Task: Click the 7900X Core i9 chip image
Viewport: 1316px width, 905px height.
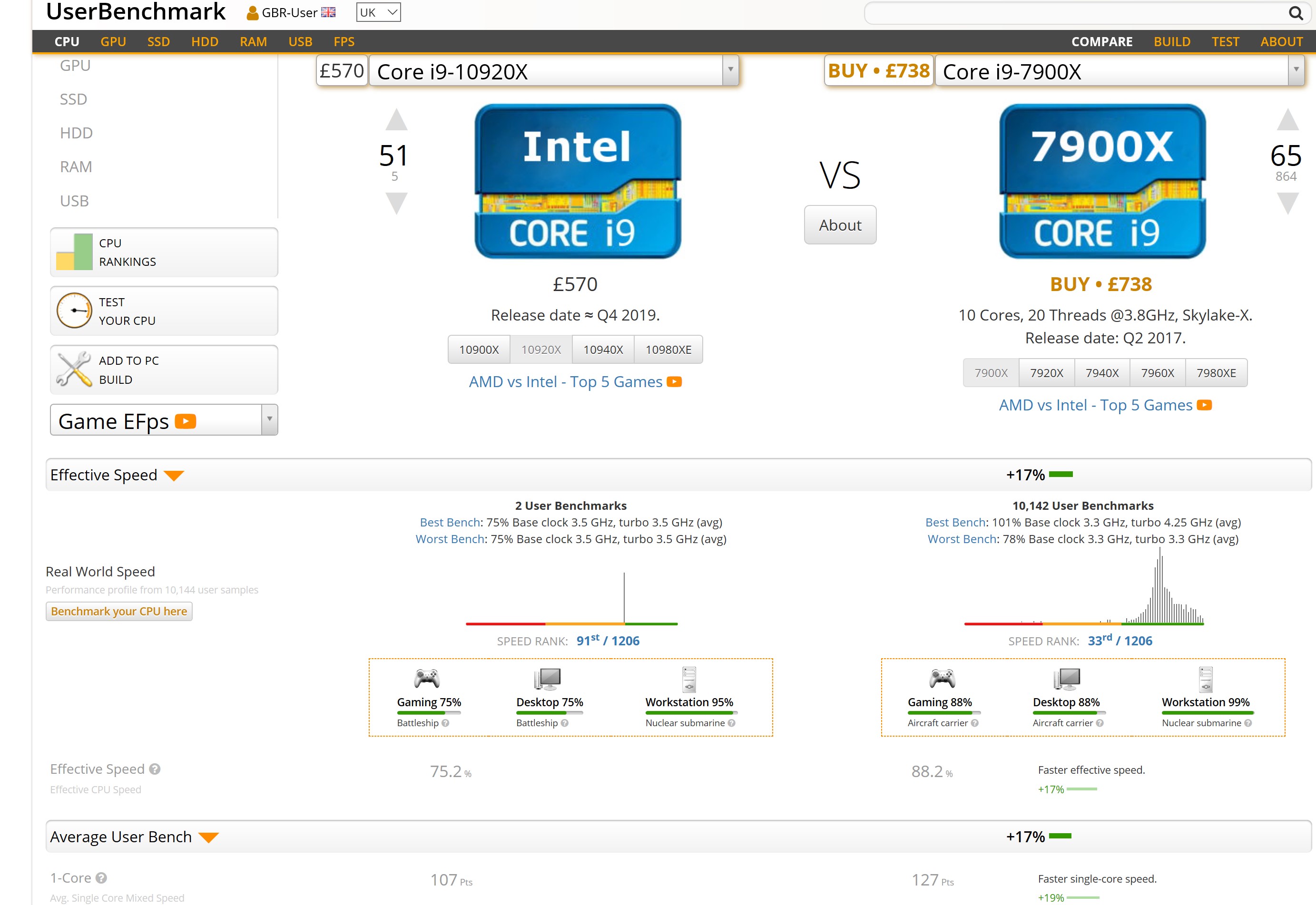Action: (1102, 182)
